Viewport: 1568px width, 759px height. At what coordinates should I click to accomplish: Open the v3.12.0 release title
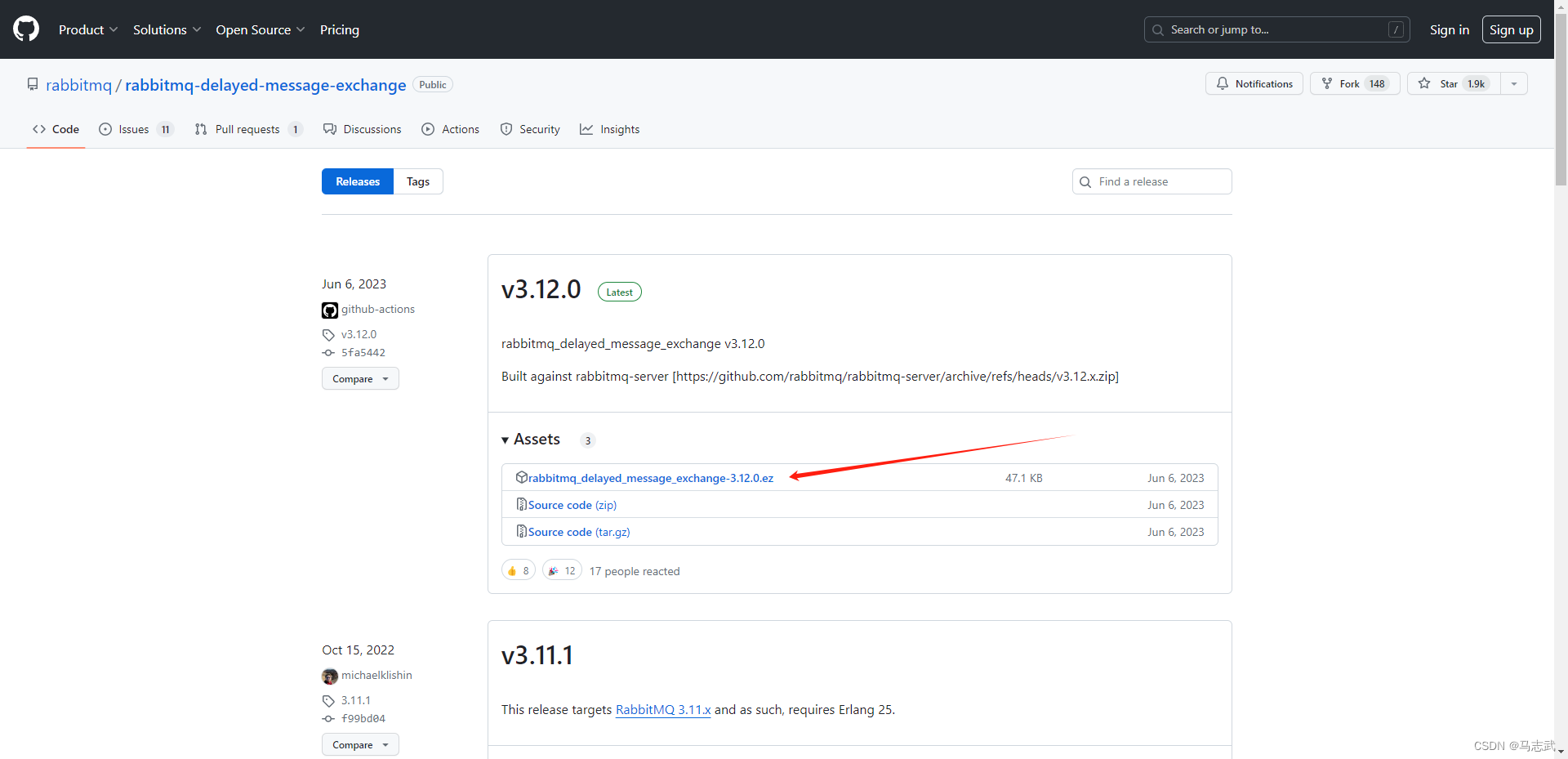pyautogui.click(x=541, y=289)
